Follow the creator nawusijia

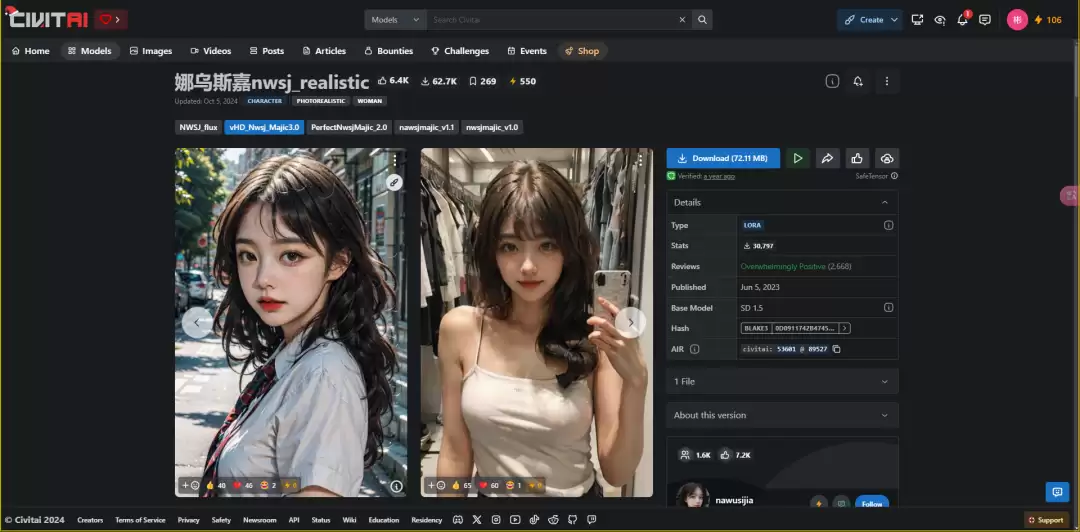click(871, 503)
